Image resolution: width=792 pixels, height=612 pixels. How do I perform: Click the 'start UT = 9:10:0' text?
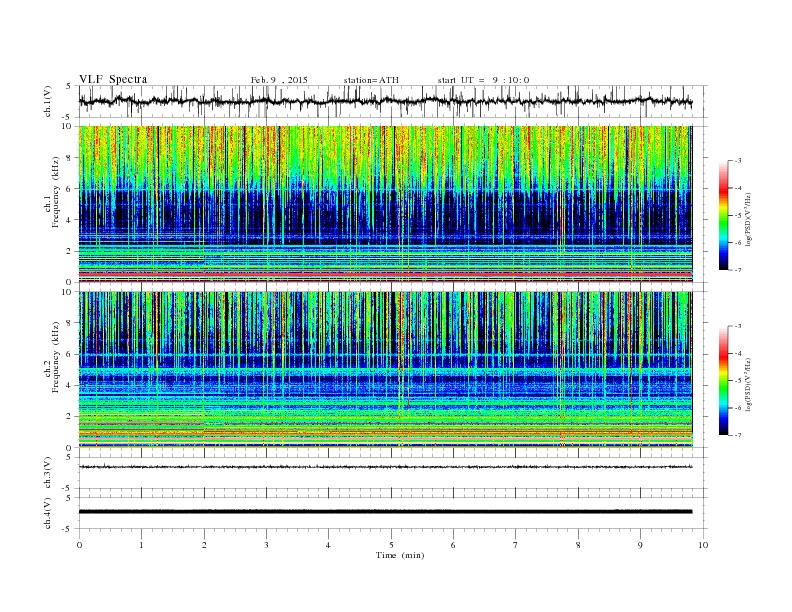click(x=483, y=80)
